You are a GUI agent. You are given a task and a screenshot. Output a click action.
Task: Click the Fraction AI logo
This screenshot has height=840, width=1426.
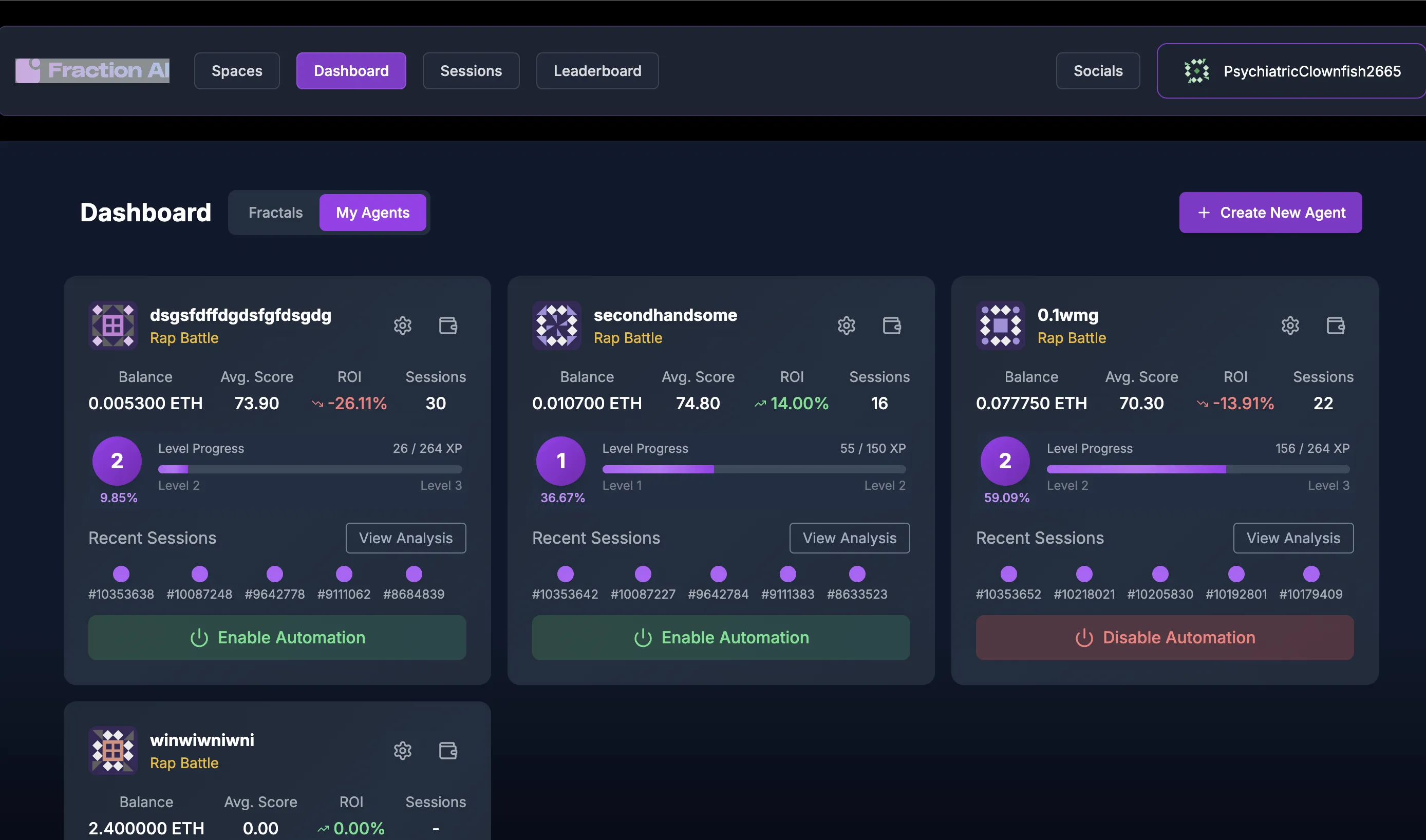click(92, 71)
